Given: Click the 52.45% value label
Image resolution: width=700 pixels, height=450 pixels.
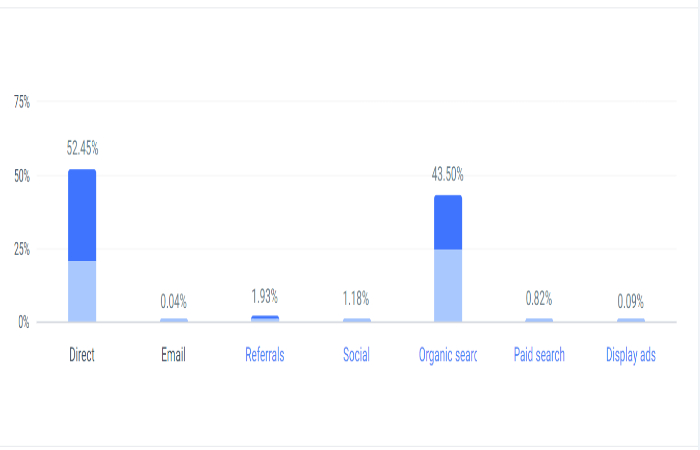Looking at the screenshot, I should click(x=83, y=148).
